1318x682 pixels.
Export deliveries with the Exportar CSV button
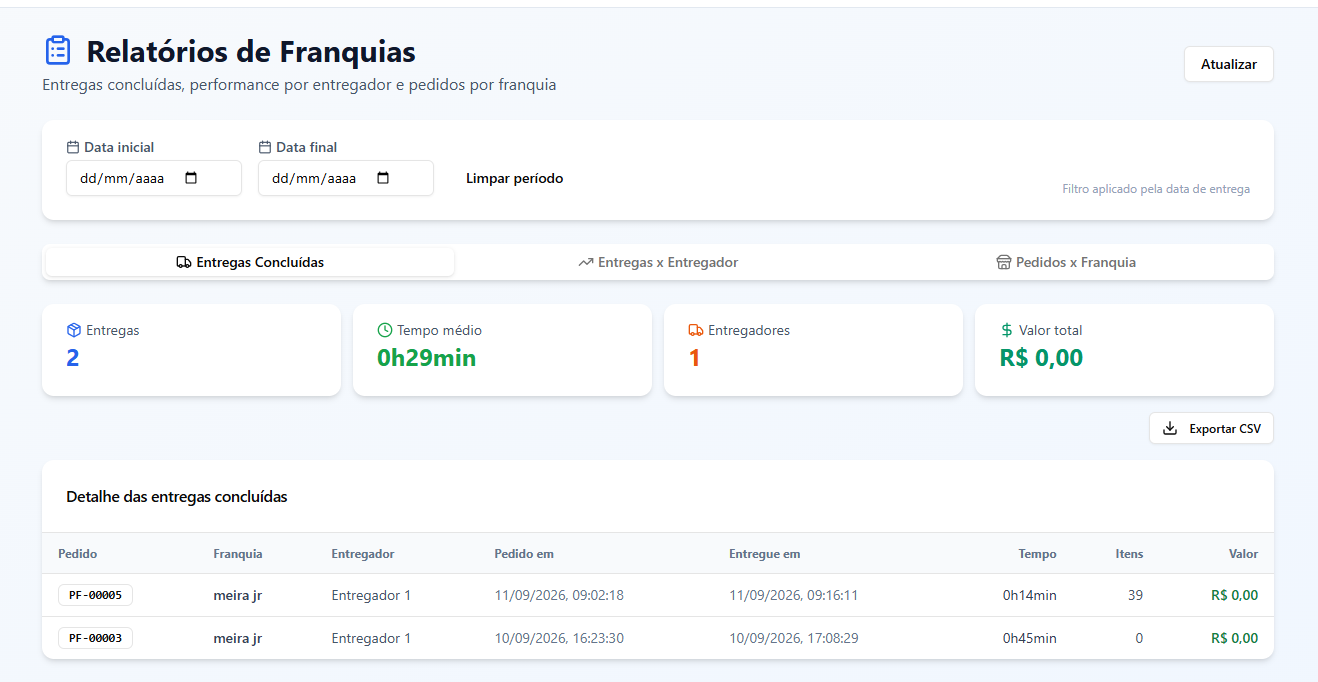[x=1211, y=428]
